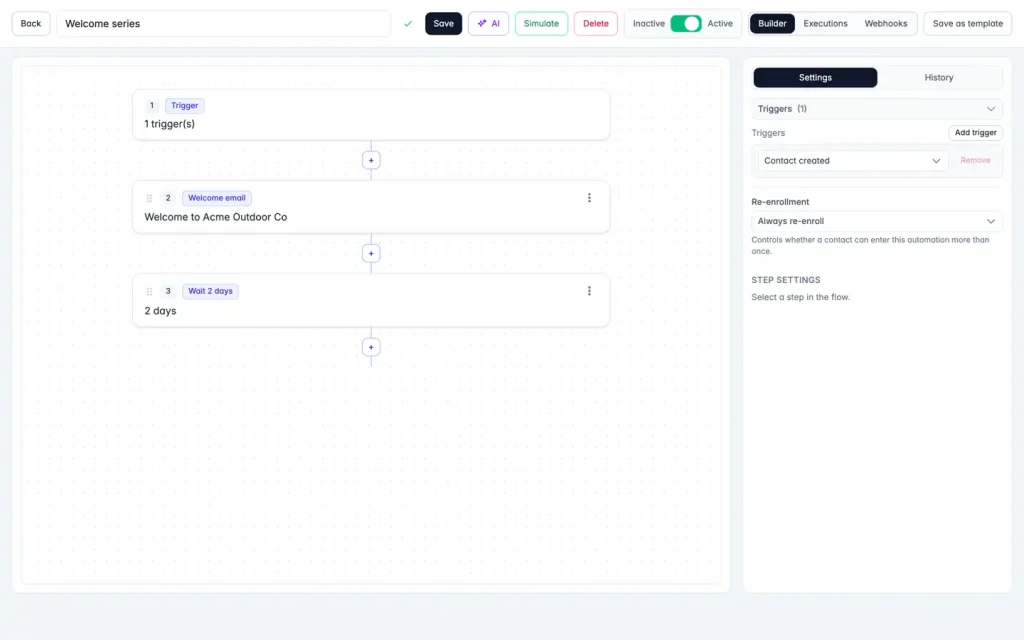Remove the Contact created trigger

pyautogui.click(x=975, y=161)
